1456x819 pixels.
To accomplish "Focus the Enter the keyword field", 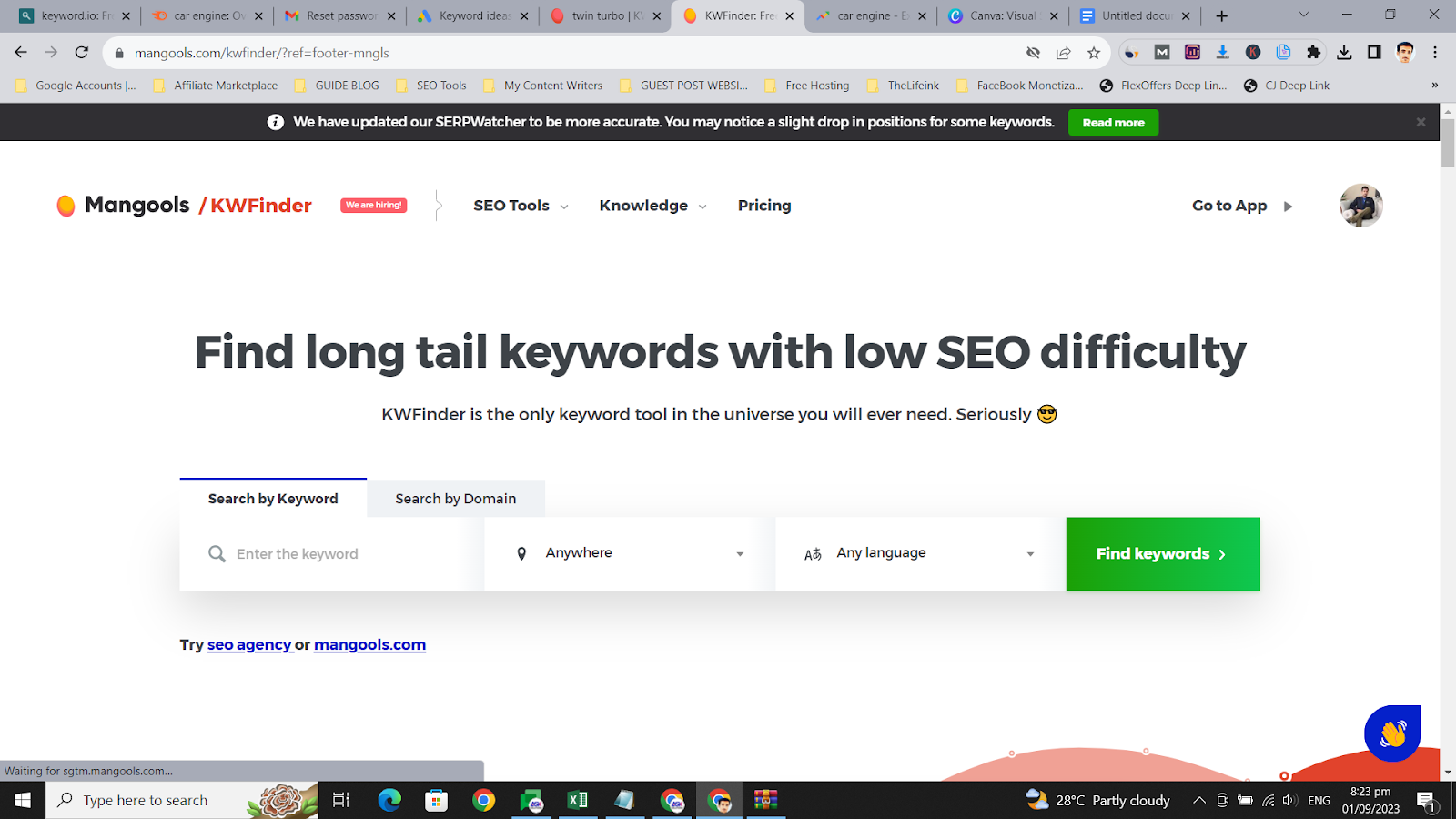I will (x=332, y=554).
